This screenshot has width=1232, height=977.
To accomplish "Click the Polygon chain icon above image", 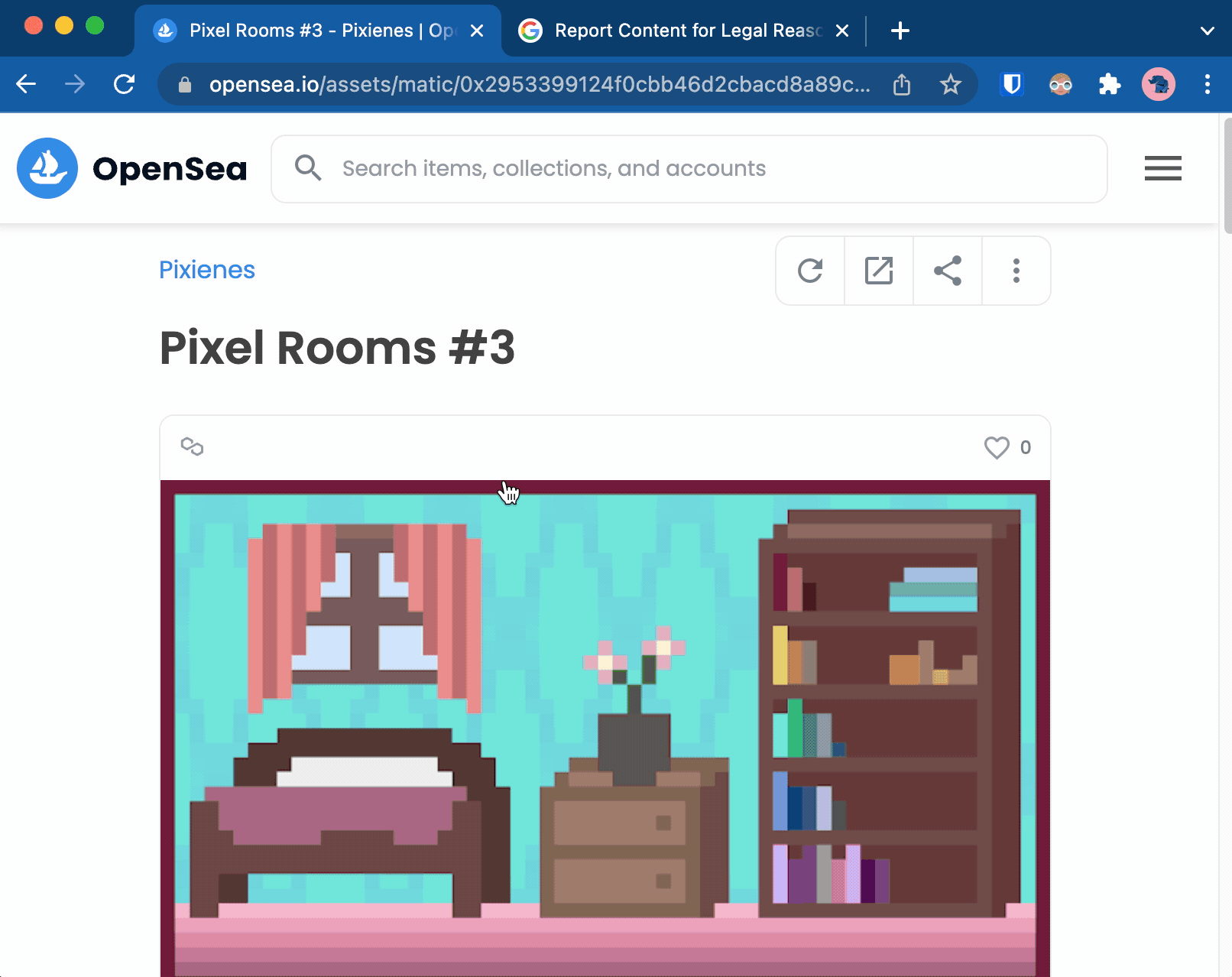I will 192,446.
